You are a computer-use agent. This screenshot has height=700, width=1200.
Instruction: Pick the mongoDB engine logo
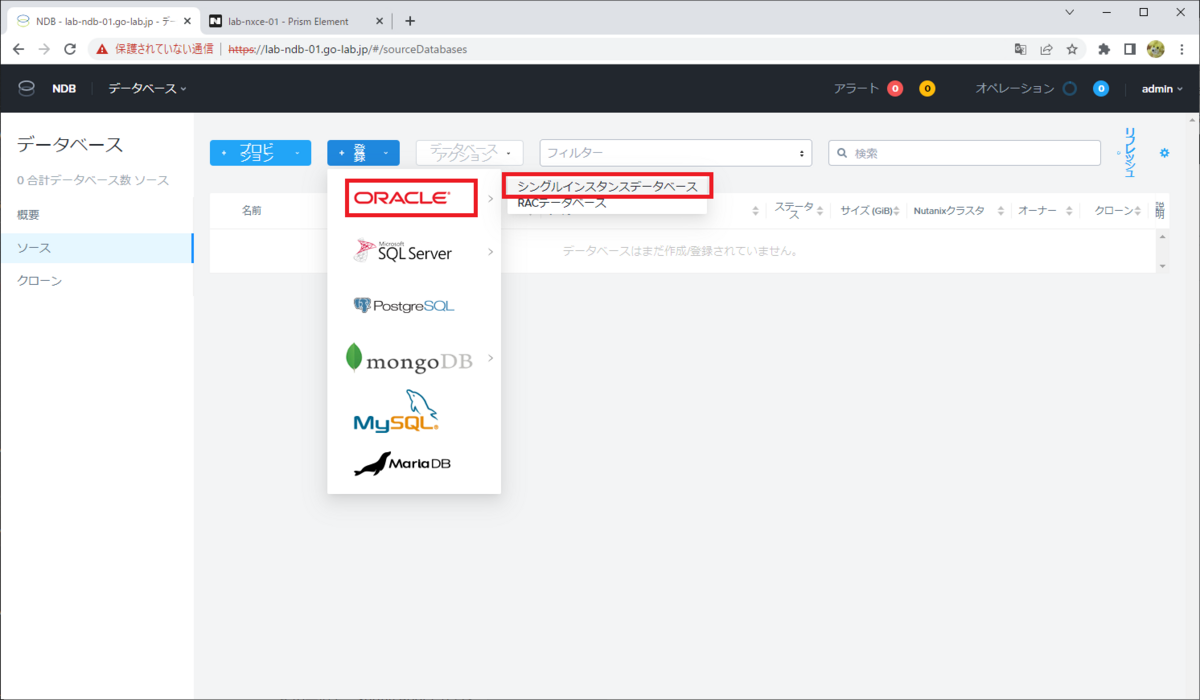[409, 359]
